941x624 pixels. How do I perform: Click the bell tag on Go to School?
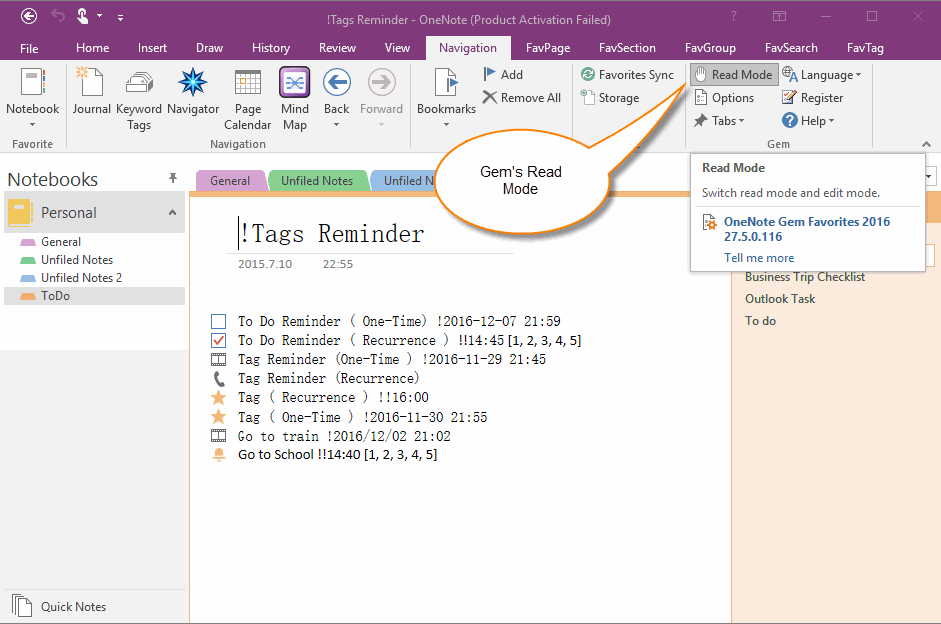219,454
